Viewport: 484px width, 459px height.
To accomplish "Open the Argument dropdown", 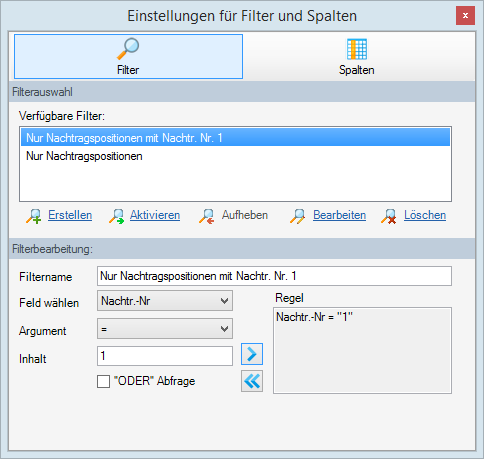I will coord(165,329).
